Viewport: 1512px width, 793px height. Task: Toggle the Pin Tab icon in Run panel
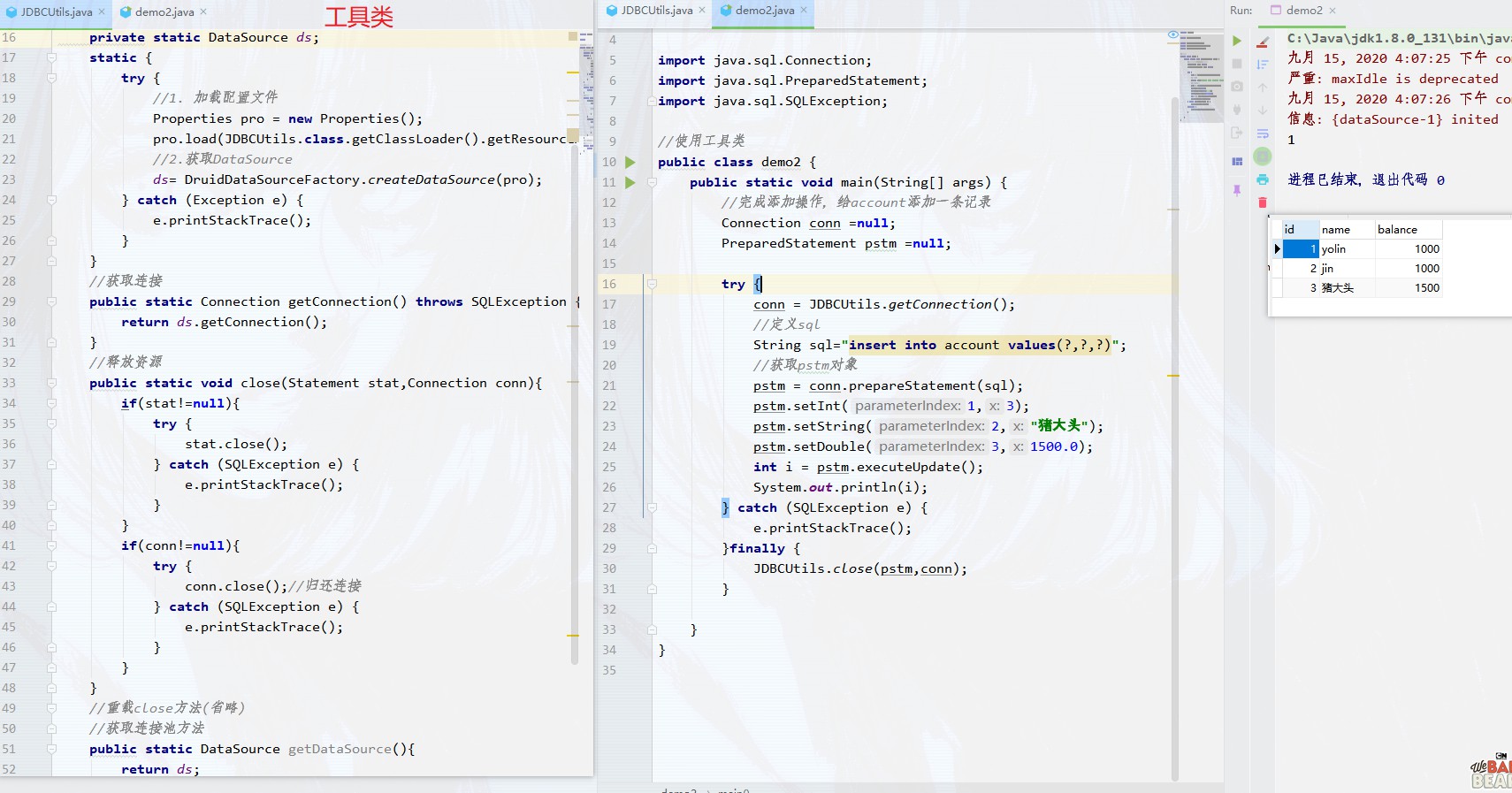tap(1237, 190)
